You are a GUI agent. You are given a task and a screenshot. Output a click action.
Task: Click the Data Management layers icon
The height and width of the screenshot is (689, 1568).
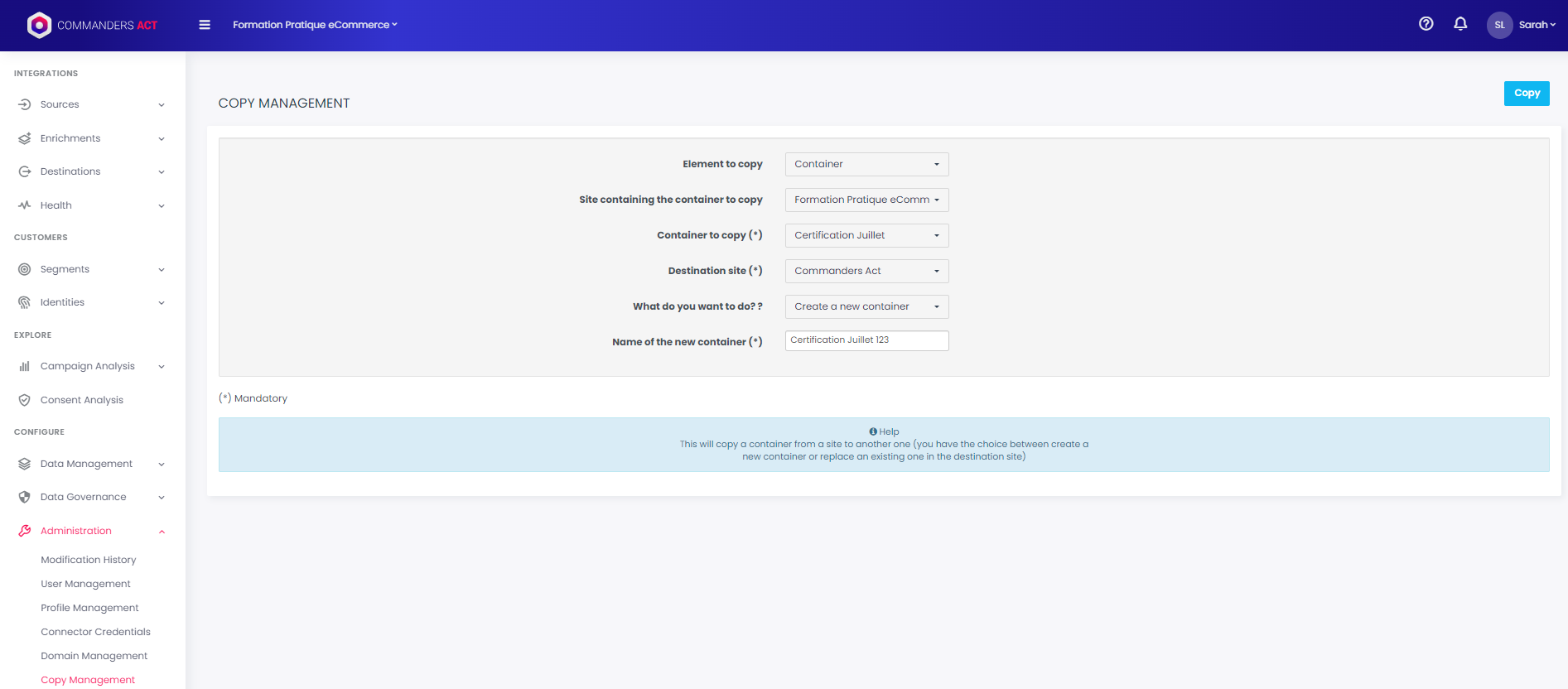click(x=25, y=464)
